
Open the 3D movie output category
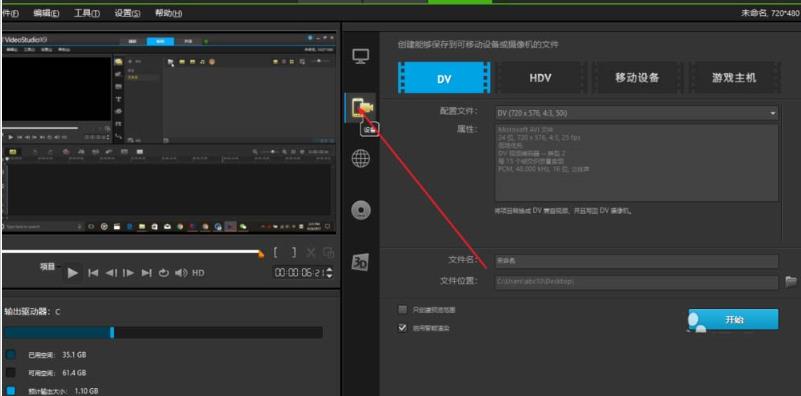coord(360,262)
